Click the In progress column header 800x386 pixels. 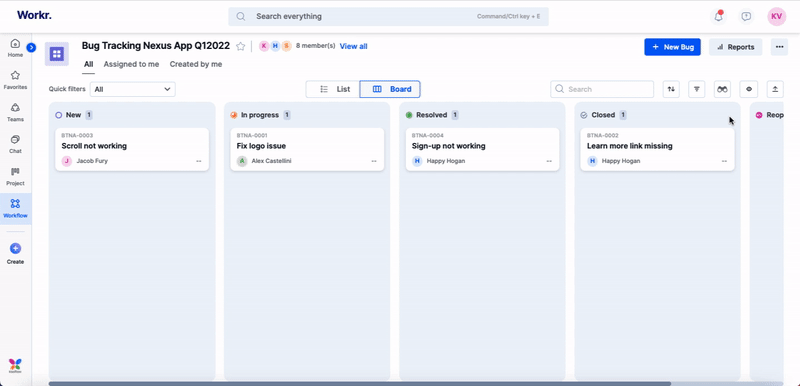(x=260, y=115)
